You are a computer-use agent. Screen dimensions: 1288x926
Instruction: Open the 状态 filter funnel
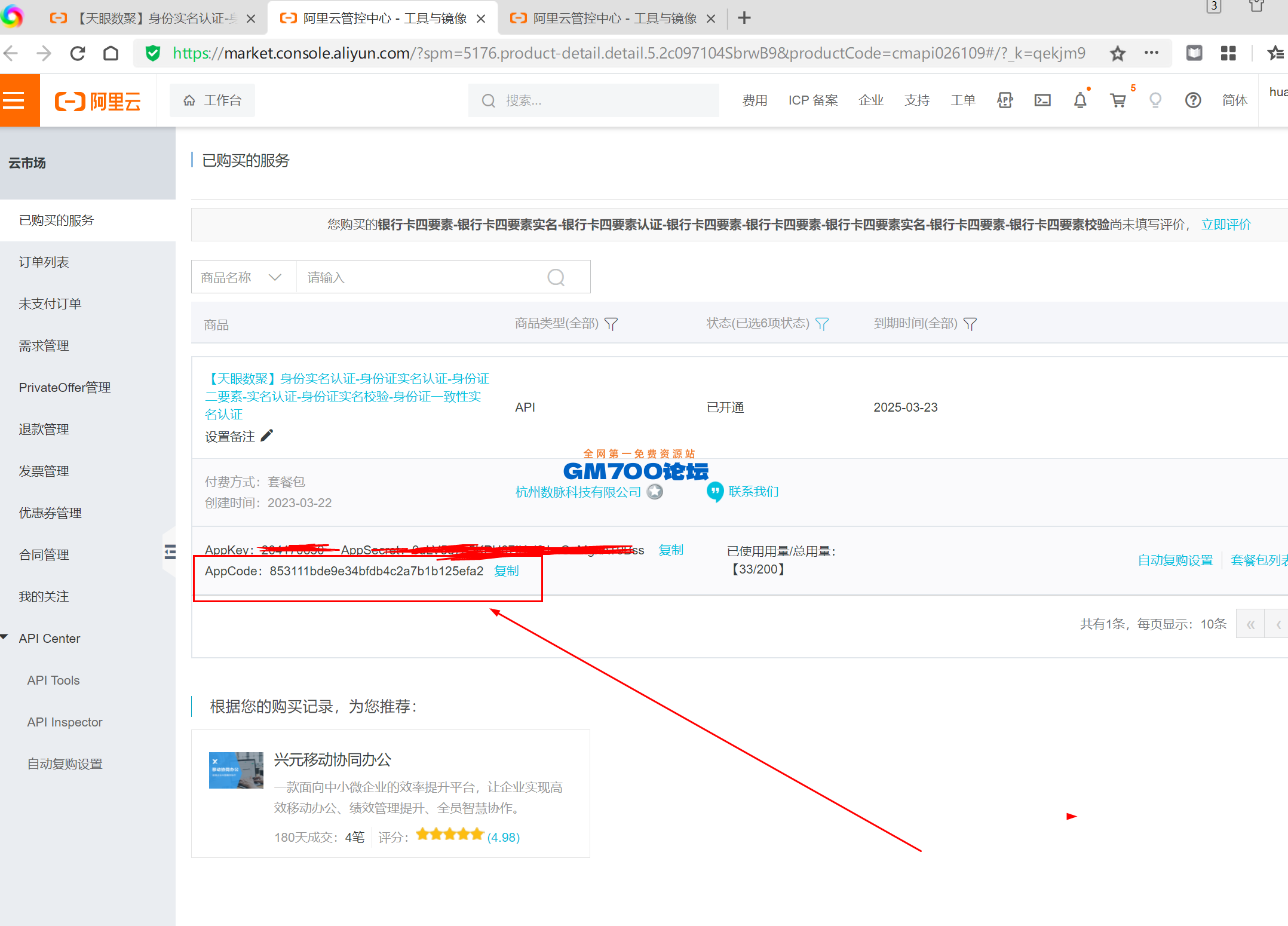[x=823, y=323]
